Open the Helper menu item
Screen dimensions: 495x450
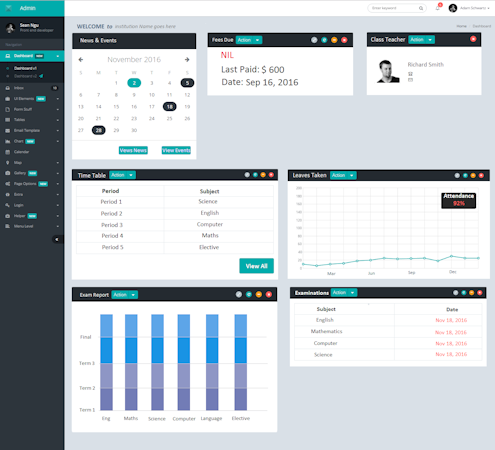tap(32, 216)
